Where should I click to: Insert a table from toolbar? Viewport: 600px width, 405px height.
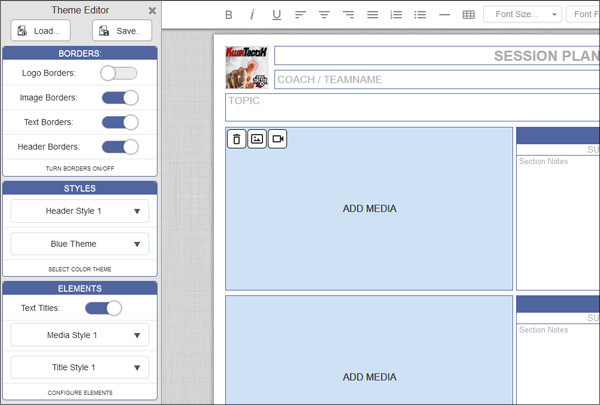coord(468,15)
